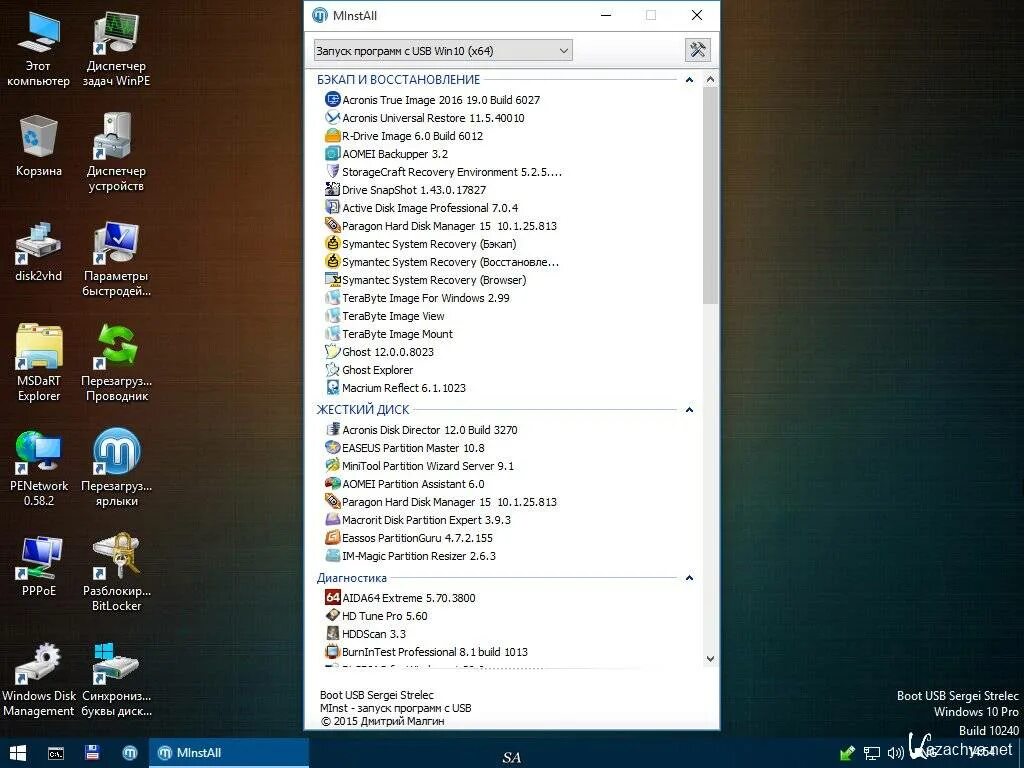1024x768 pixels.
Task: Click the green tray icon in taskbar
Action: point(848,753)
